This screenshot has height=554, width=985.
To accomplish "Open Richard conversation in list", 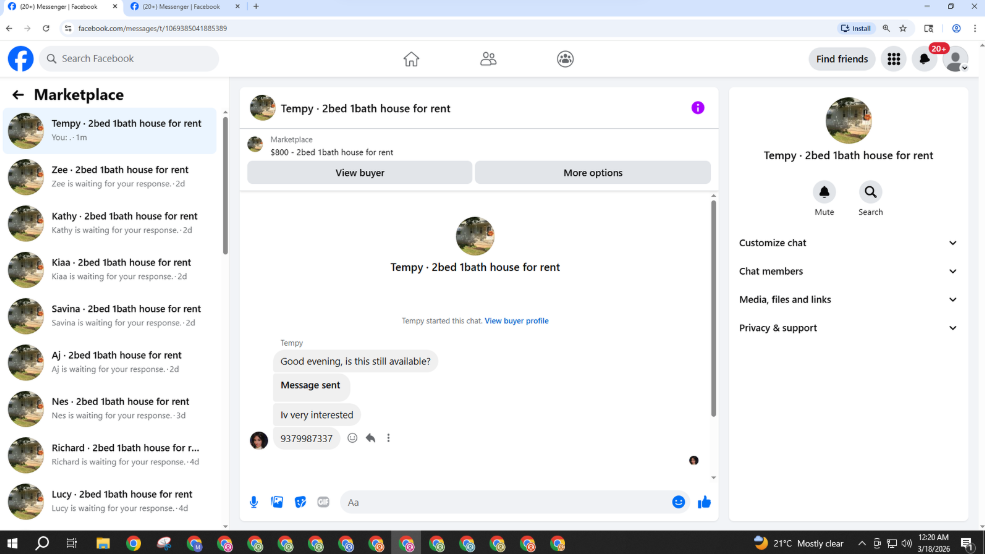I will [x=110, y=456].
